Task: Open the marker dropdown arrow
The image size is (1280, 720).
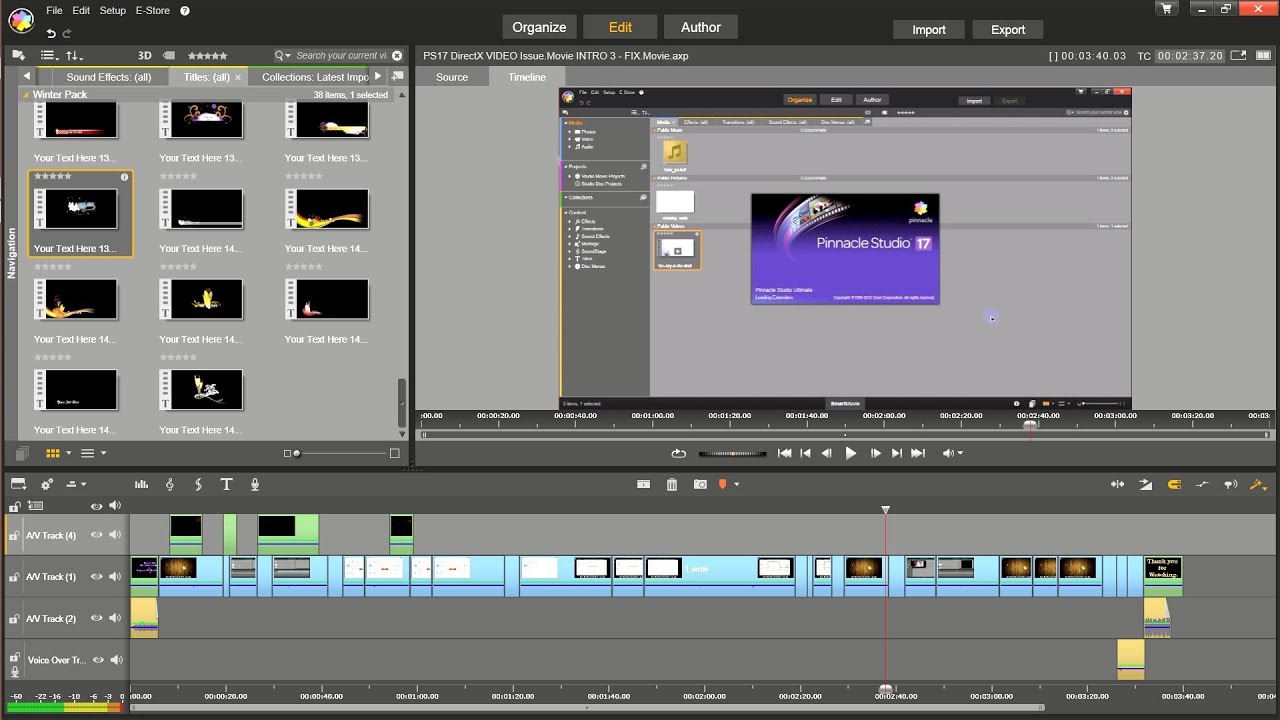Action: 737,484
